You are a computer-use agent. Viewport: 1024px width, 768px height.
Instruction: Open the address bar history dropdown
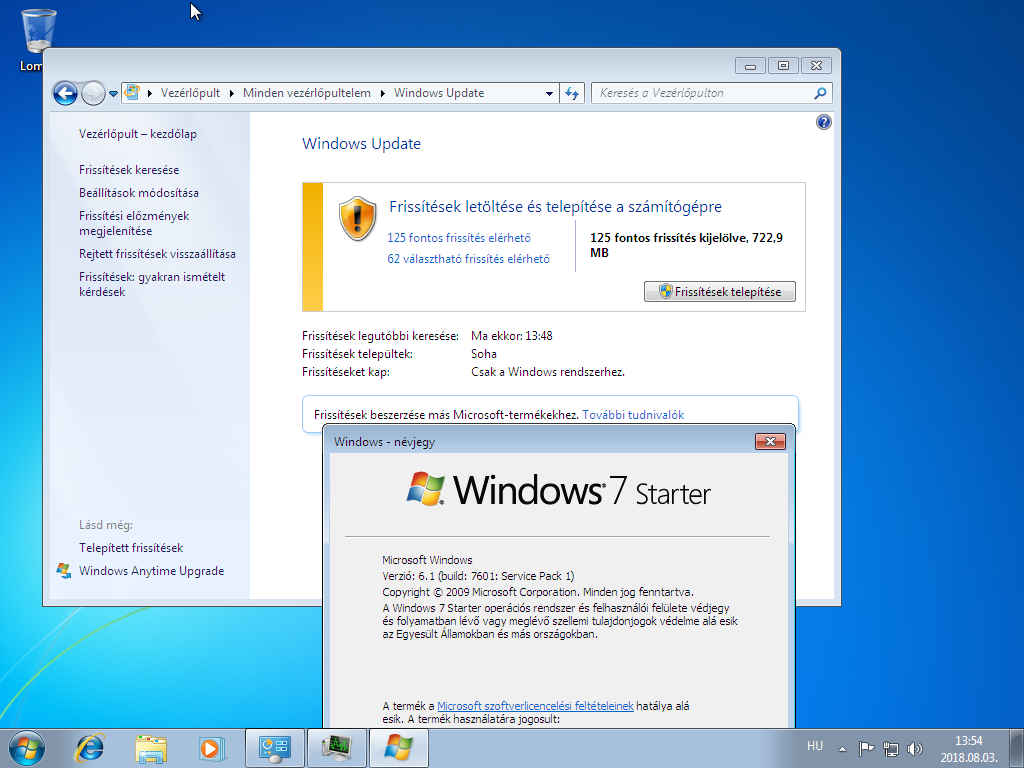(549, 93)
